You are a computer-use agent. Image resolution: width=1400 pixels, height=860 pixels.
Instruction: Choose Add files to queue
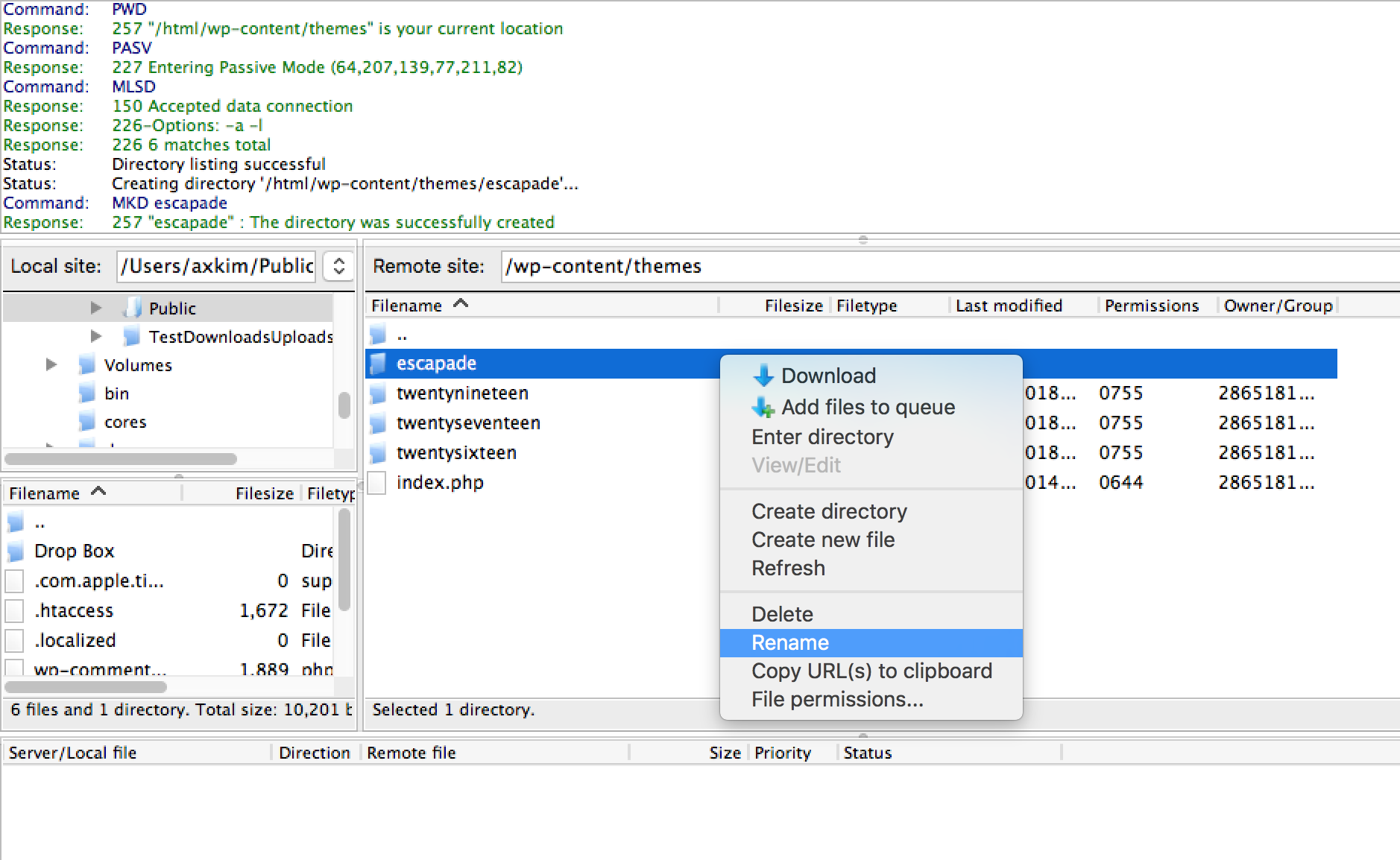(871, 407)
